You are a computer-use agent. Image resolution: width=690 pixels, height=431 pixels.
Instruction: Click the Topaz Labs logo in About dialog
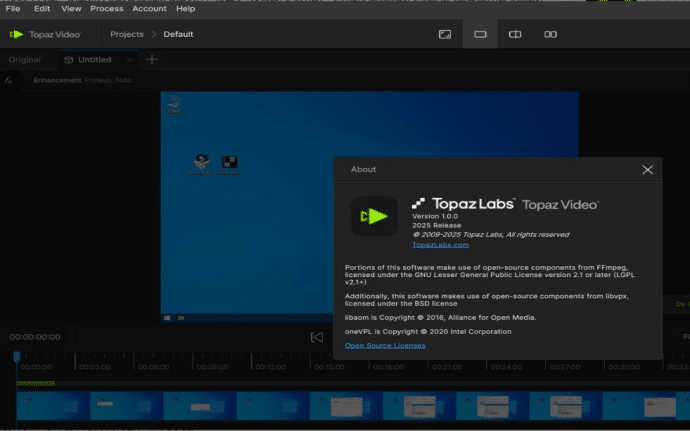tap(463, 203)
